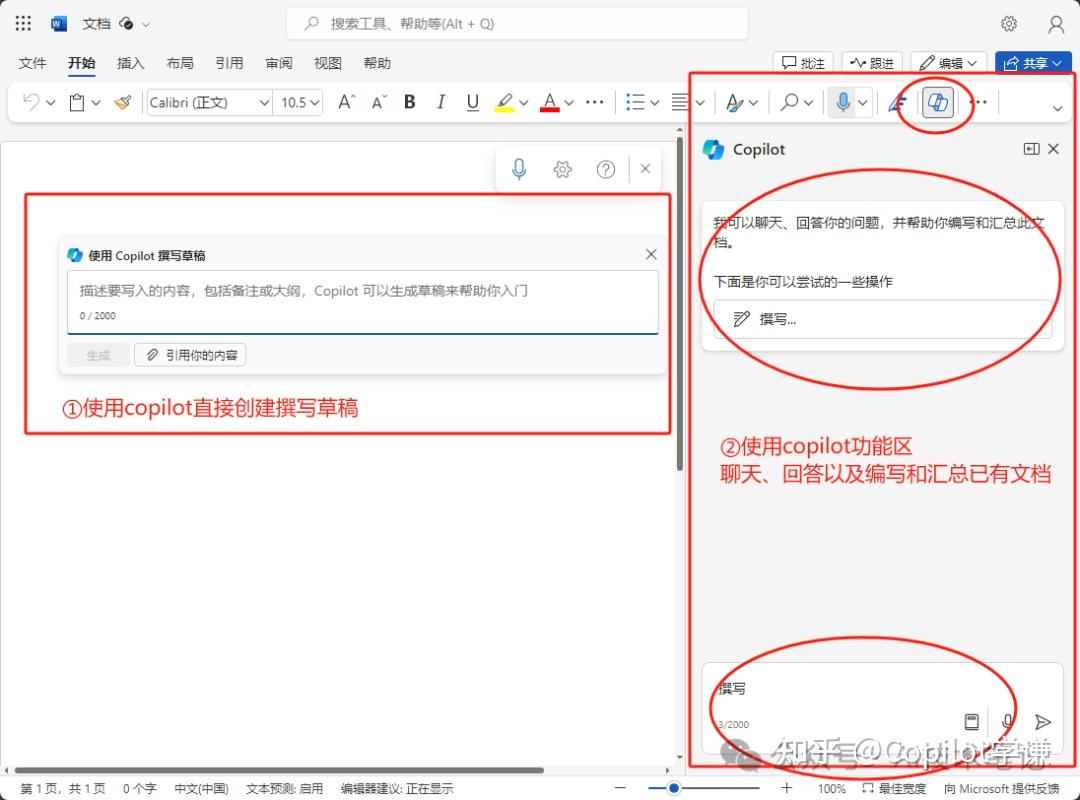Image resolution: width=1080 pixels, height=800 pixels.
Task: Select the Format Painter tool
Action: point(123,102)
